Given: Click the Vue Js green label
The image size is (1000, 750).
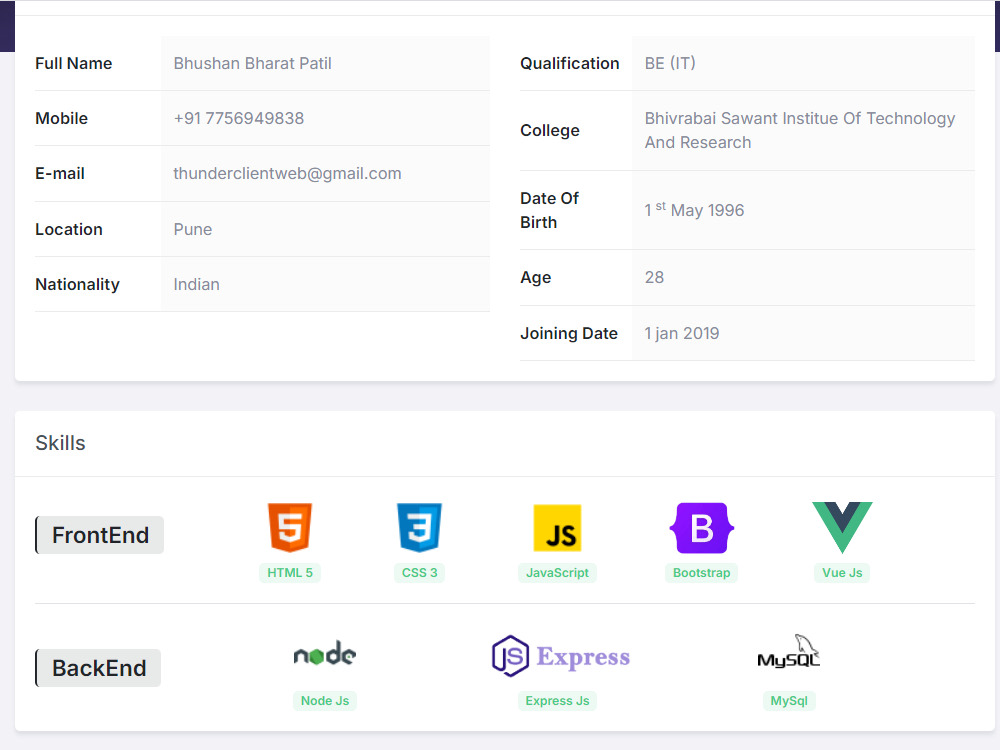Looking at the screenshot, I should (842, 573).
